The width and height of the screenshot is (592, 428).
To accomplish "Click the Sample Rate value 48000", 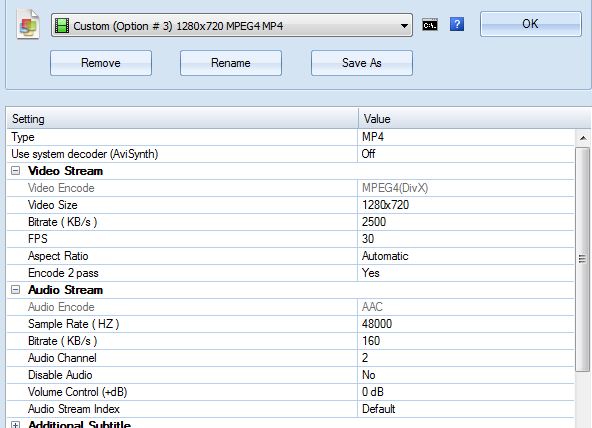I will 377,324.
